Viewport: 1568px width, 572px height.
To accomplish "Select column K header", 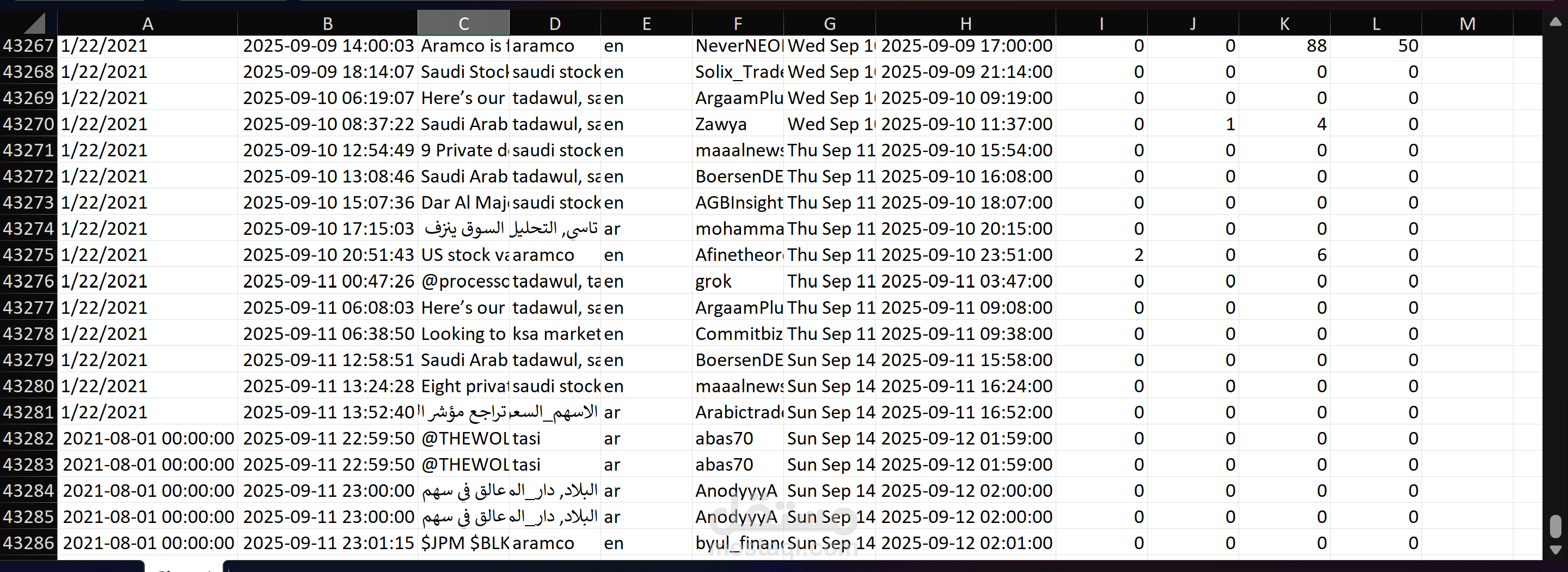I will tap(1284, 24).
